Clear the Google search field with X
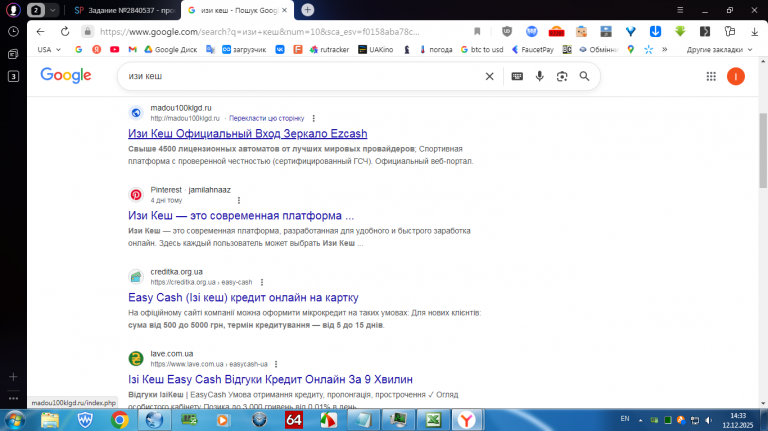This screenshot has width=768, height=431. click(x=489, y=76)
